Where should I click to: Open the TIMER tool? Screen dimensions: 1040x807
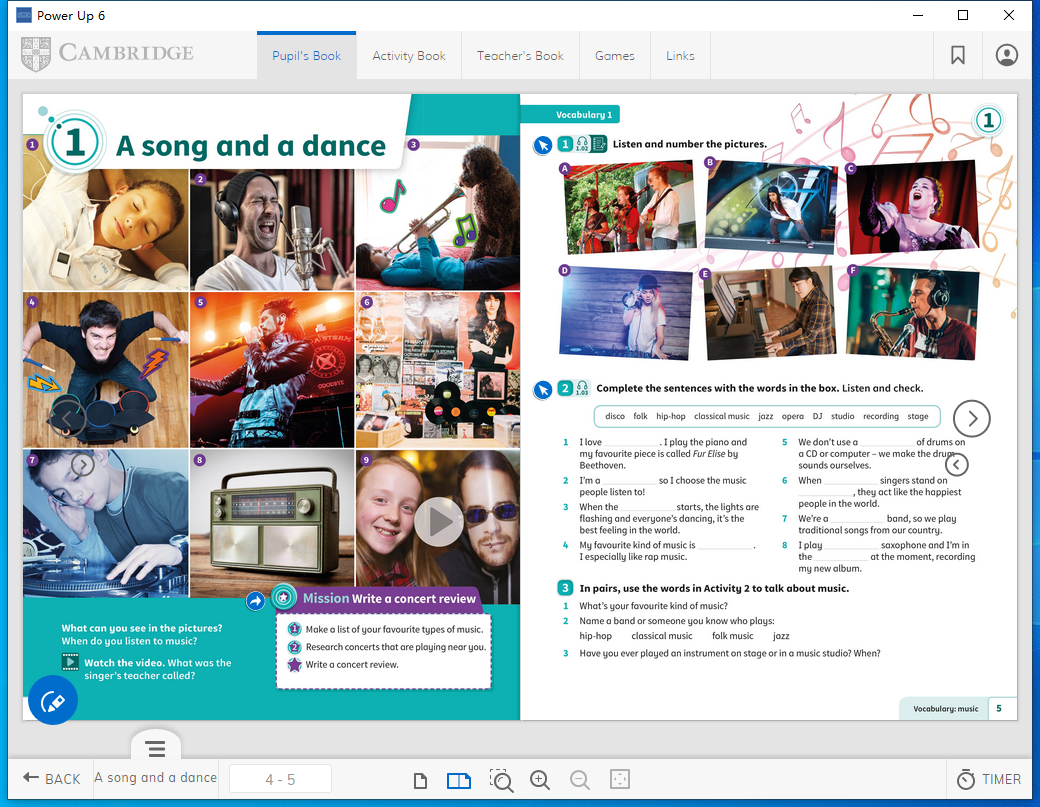(x=989, y=779)
